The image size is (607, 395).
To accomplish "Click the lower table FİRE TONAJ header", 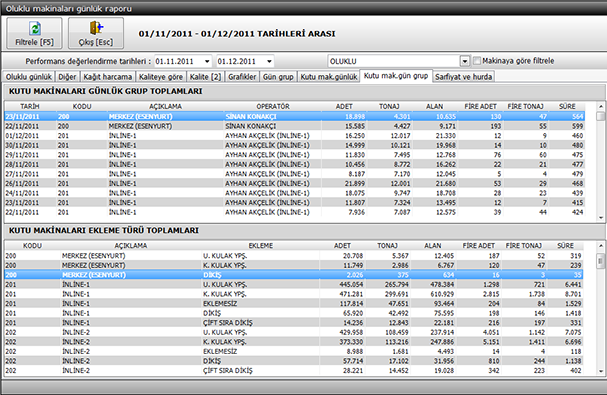I will click(523, 246).
